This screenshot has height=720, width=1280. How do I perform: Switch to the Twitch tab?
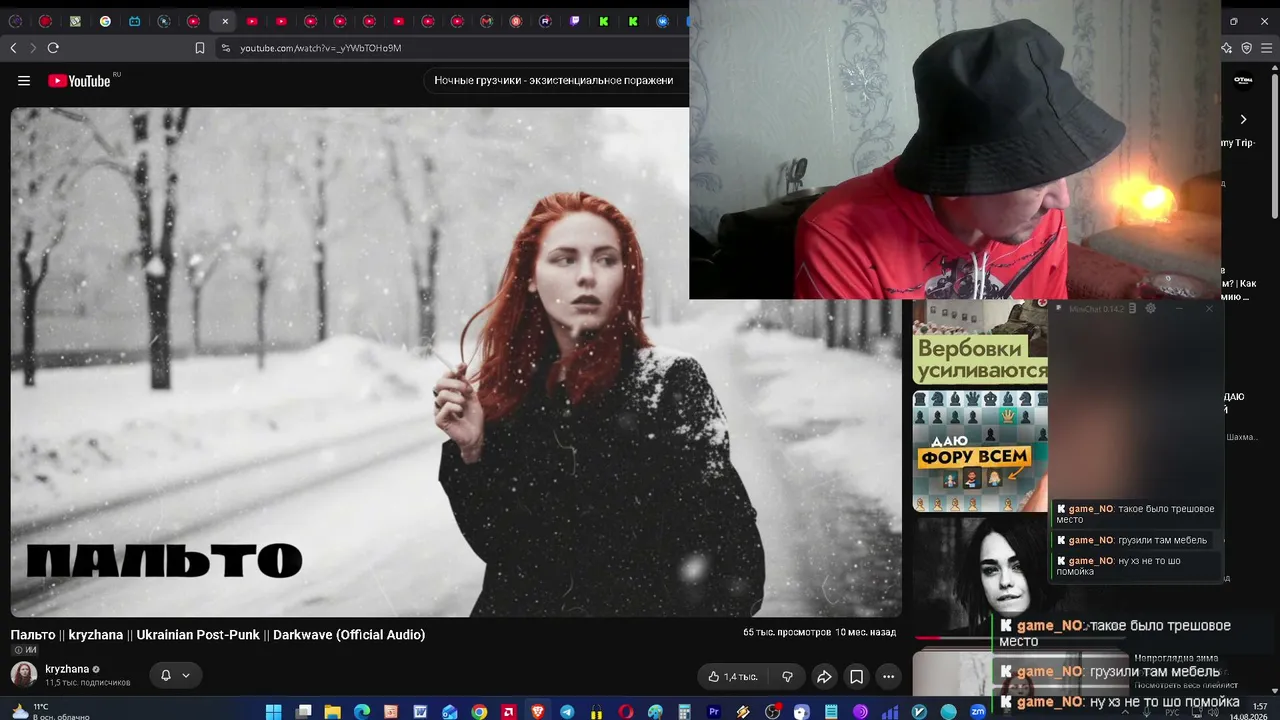[574, 21]
